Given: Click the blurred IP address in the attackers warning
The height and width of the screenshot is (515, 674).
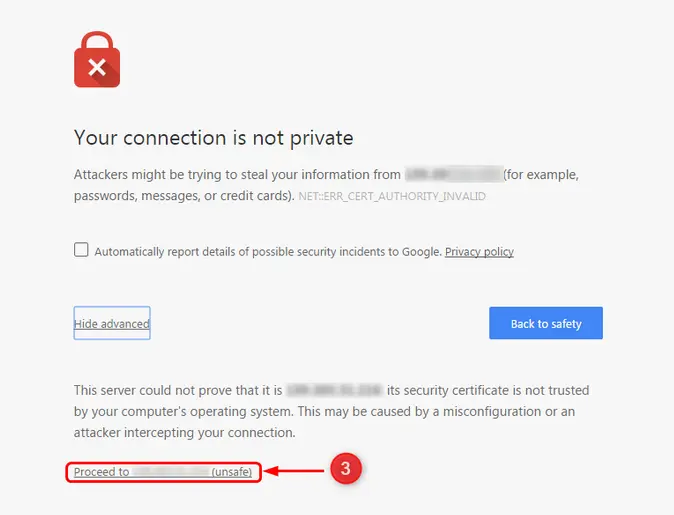Looking at the screenshot, I should pyautogui.click(x=452, y=174).
